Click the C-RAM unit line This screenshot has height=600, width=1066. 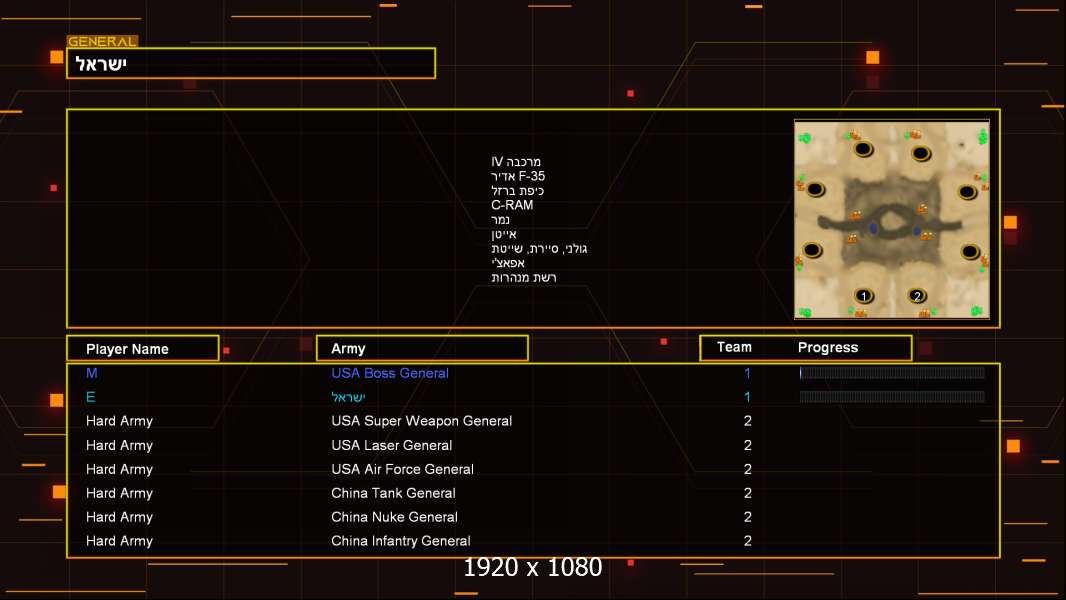click(x=512, y=205)
